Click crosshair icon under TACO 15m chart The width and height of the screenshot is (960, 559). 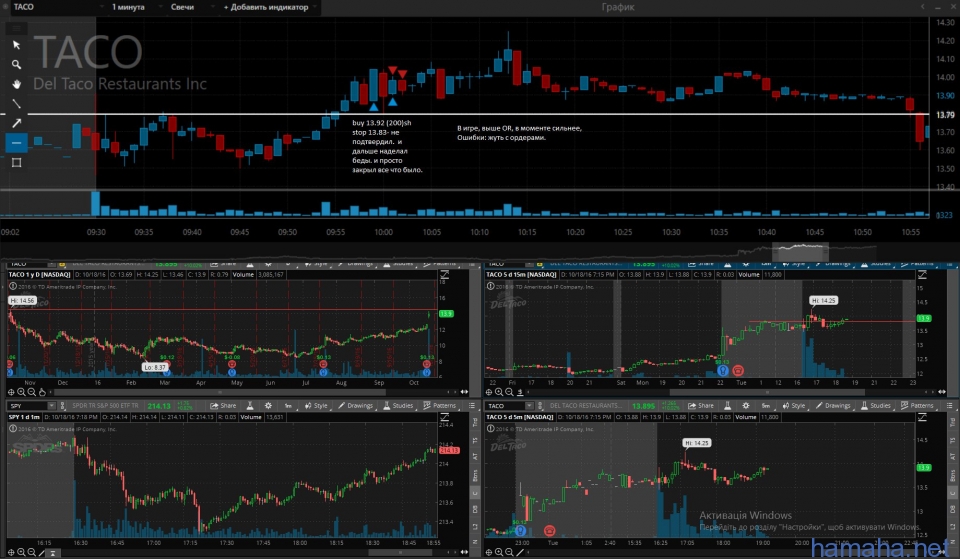click(489, 392)
